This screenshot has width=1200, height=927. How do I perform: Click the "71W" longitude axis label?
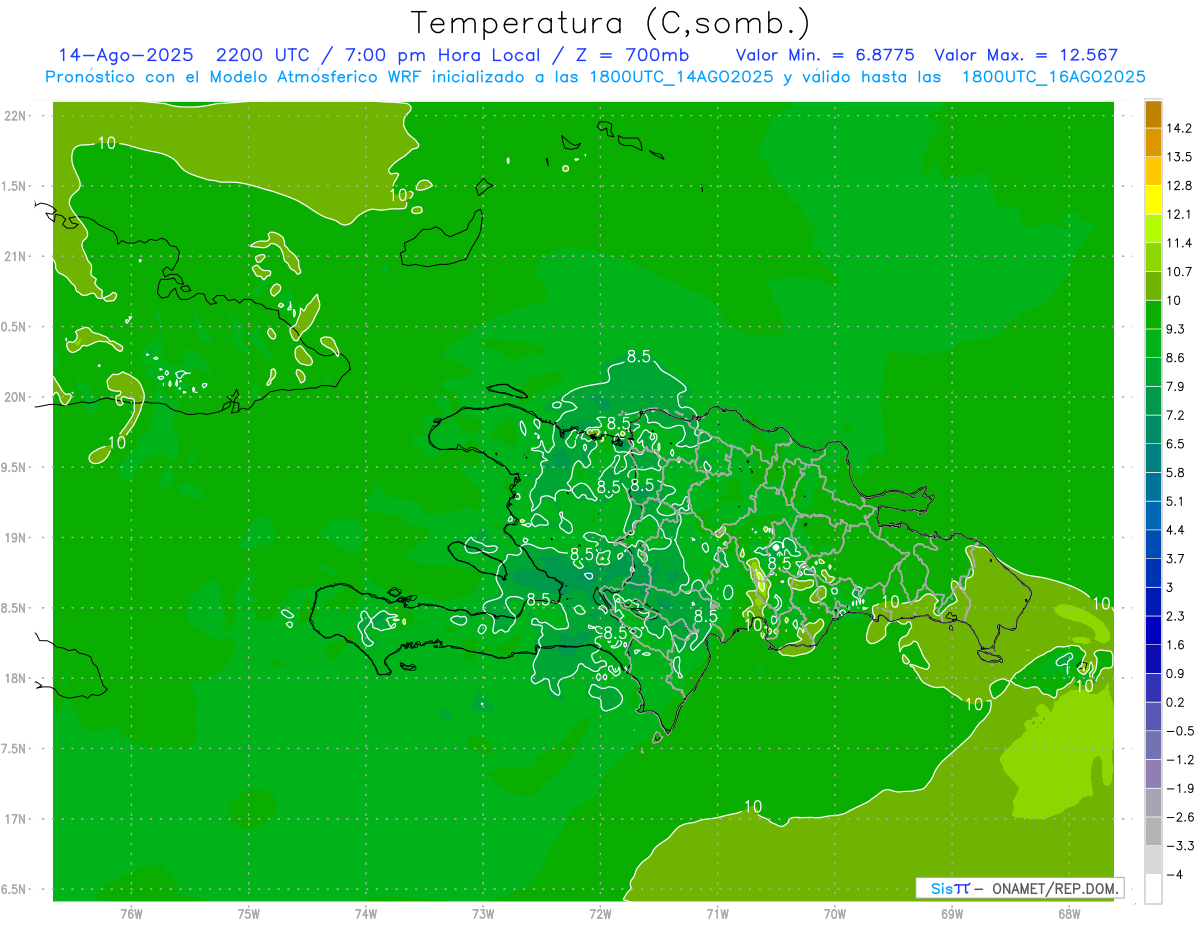click(x=717, y=914)
